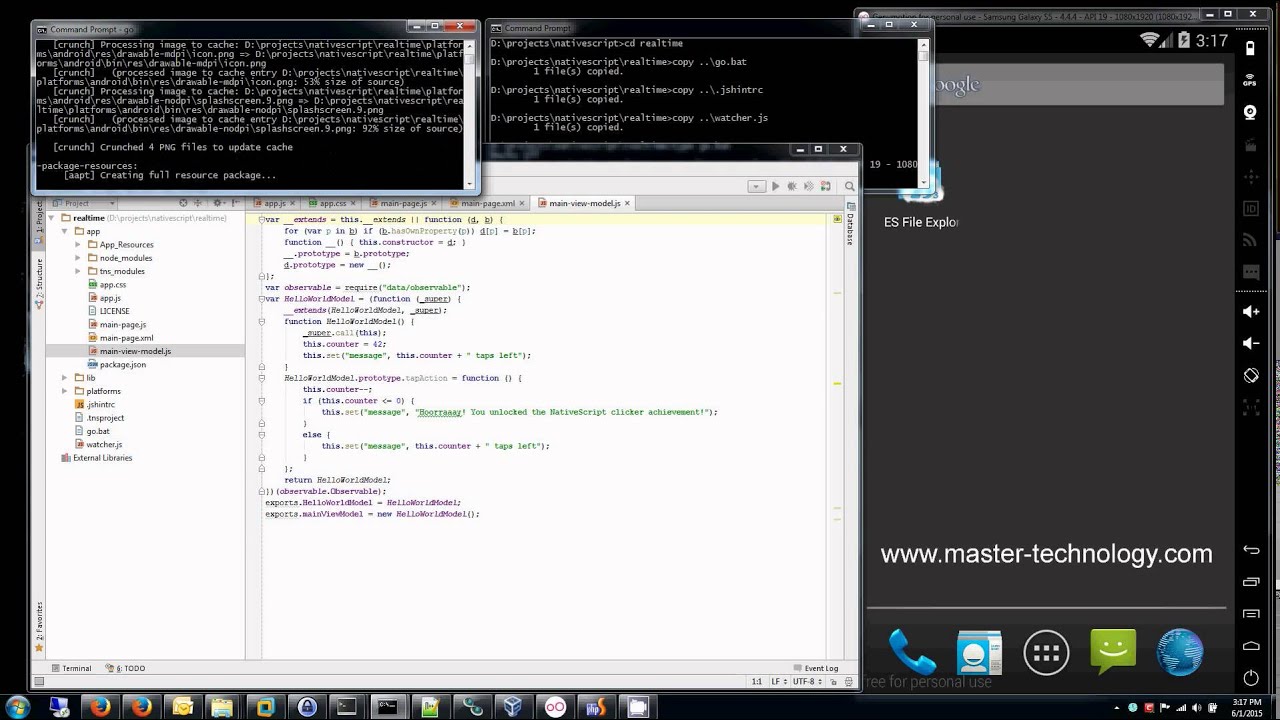Expand the platforms folder

65,391
